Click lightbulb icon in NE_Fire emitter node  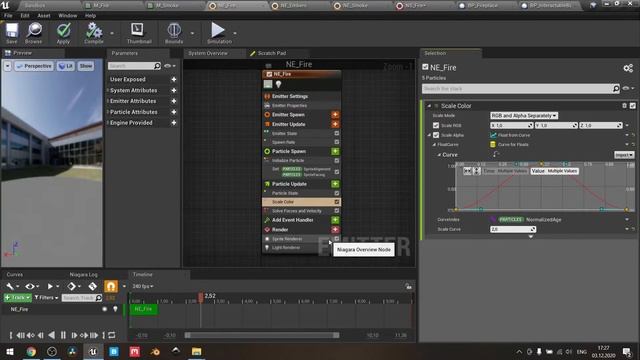tap(278, 84)
